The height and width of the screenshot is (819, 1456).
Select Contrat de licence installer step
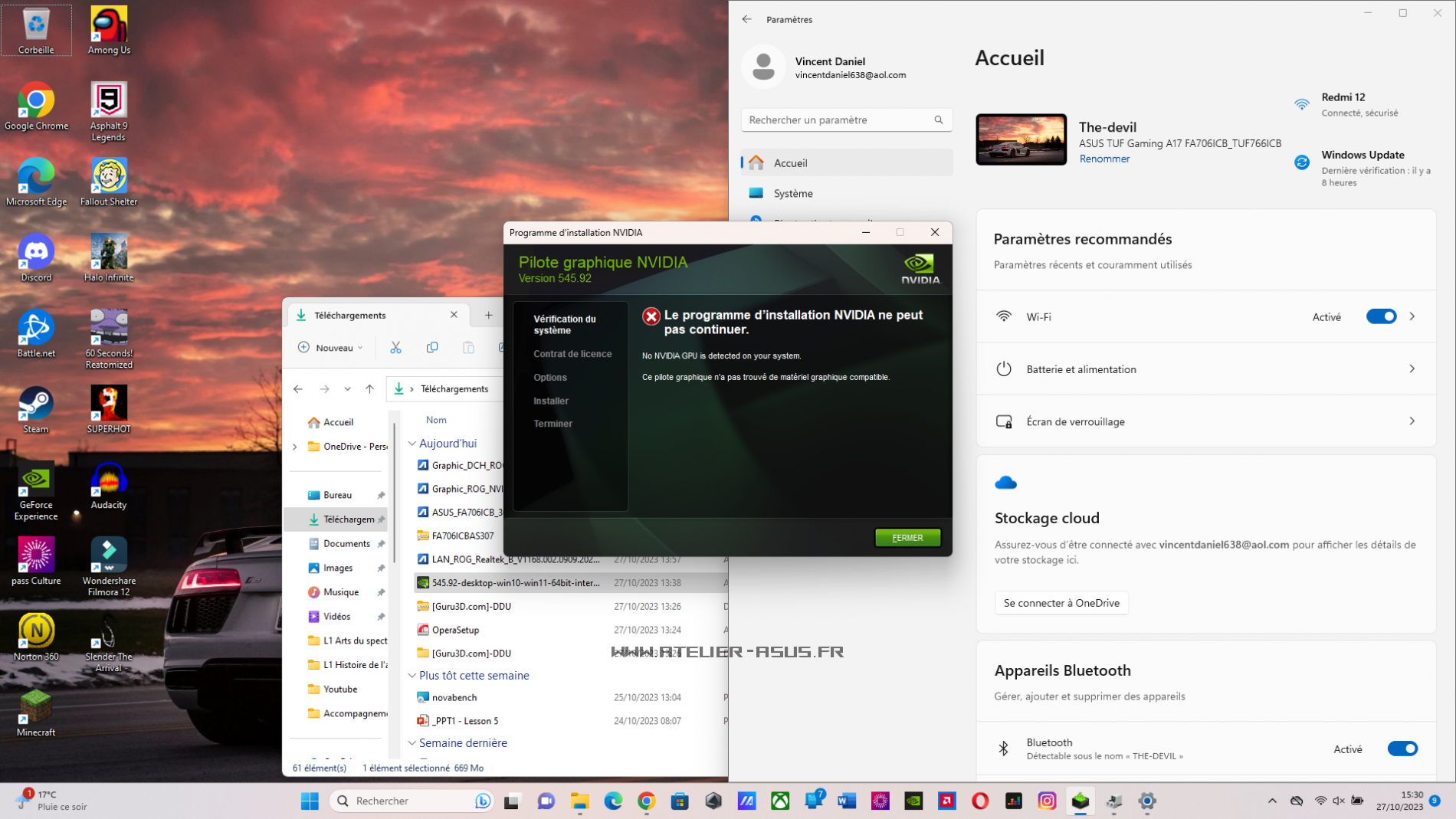pyautogui.click(x=572, y=354)
